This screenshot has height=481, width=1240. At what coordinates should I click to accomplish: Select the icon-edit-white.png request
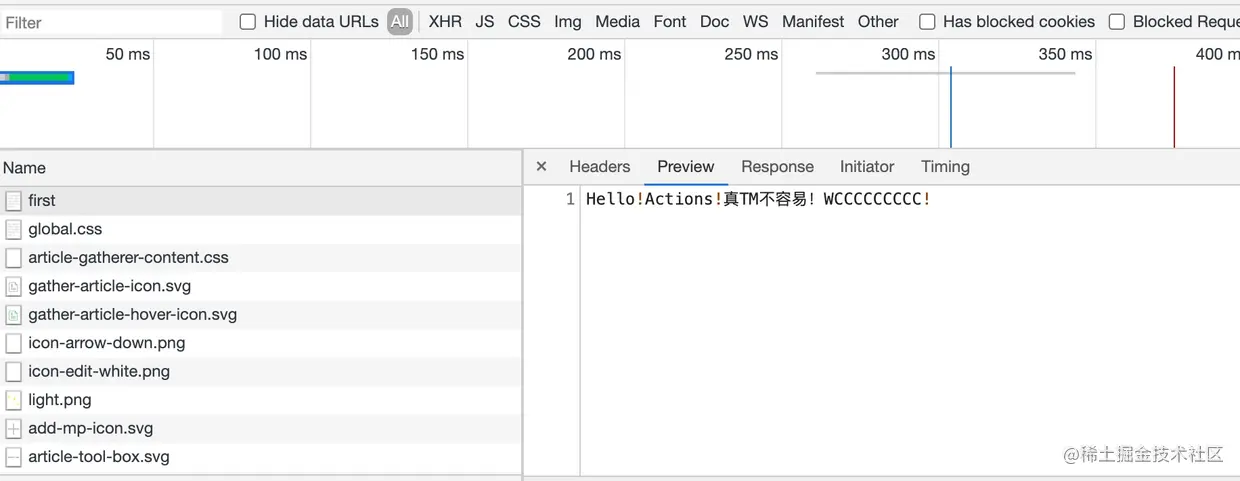260,372
